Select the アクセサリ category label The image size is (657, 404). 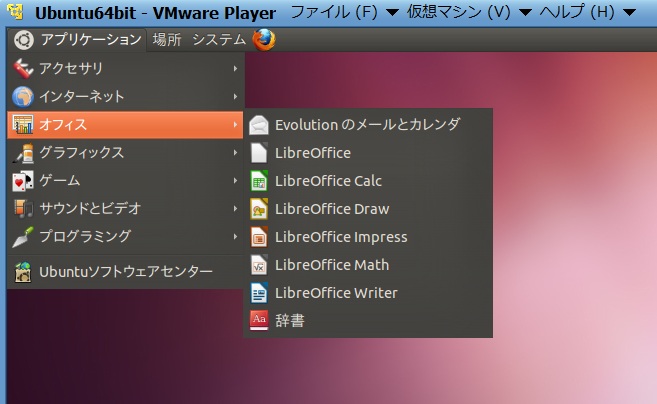coord(71,68)
